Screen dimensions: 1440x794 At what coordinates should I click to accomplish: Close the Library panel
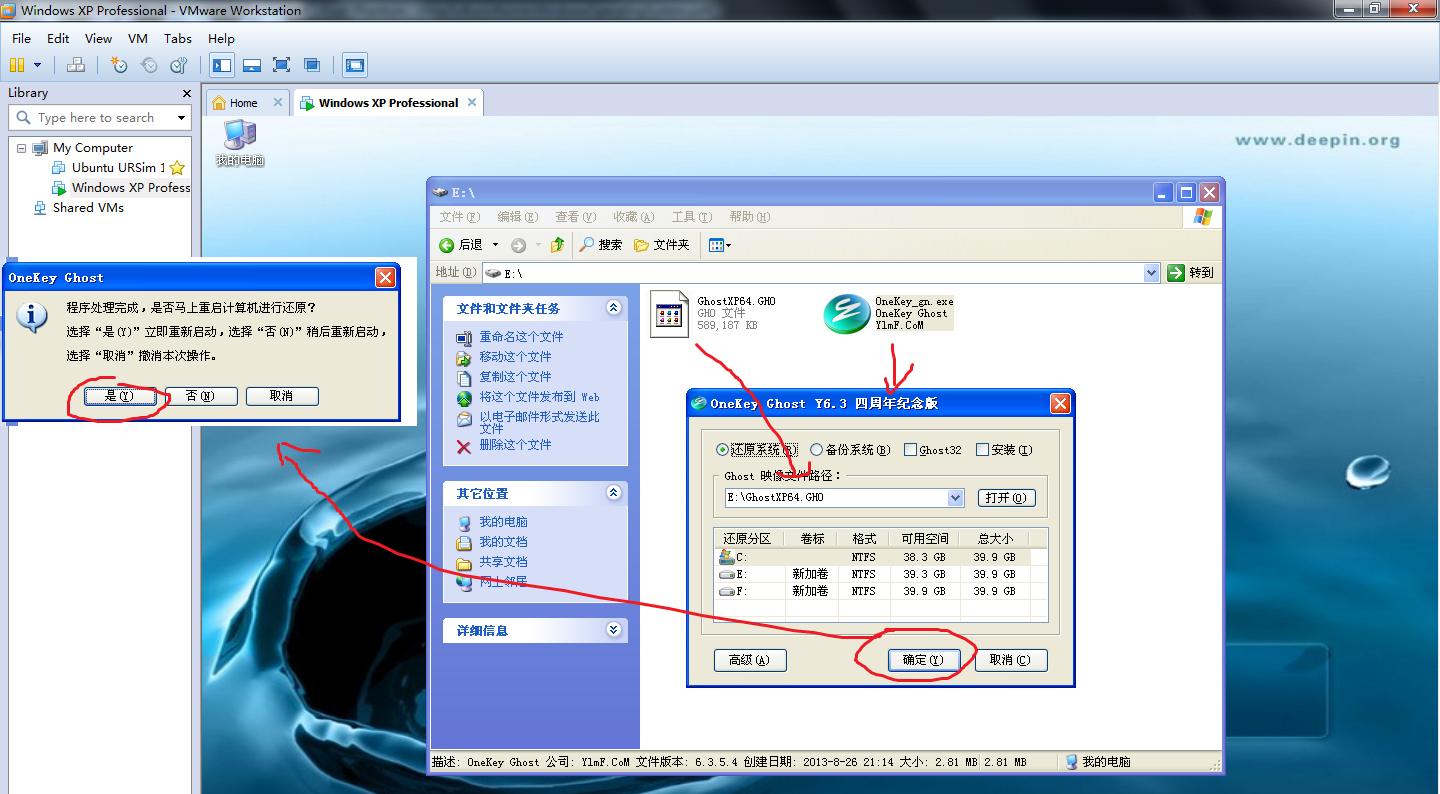[186, 93]
